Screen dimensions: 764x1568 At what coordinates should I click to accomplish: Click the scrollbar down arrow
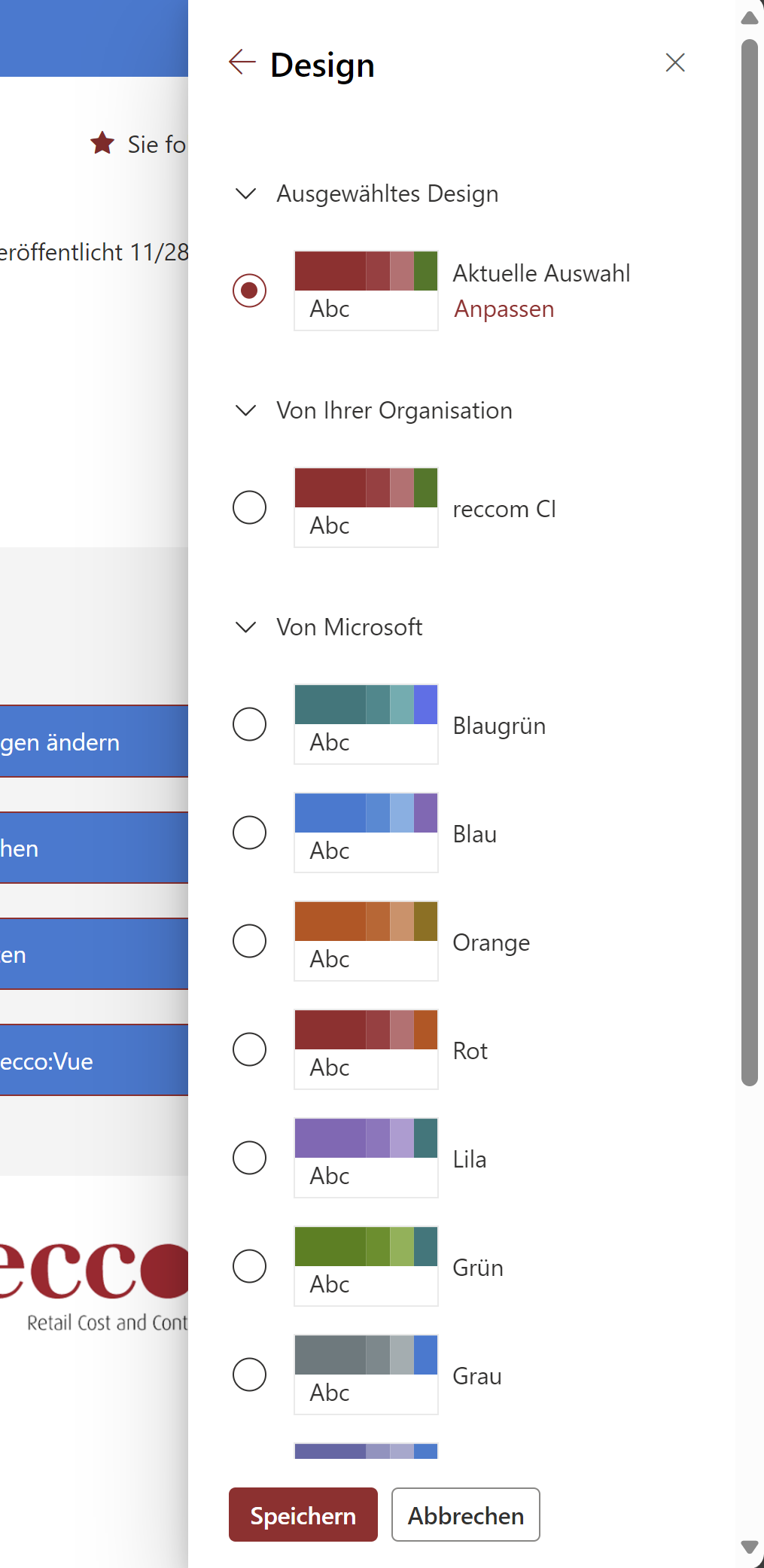coord(749,1547)
